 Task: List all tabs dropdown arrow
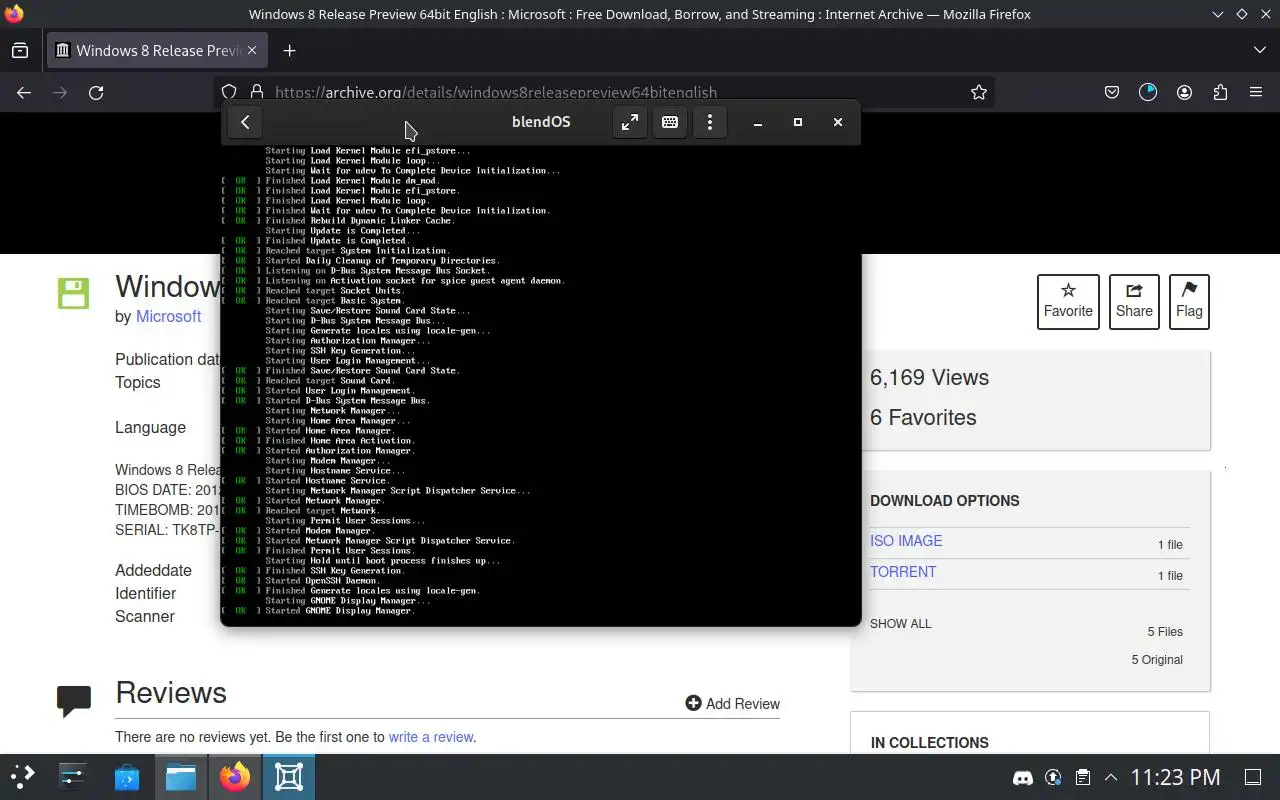coord(1259,50)
